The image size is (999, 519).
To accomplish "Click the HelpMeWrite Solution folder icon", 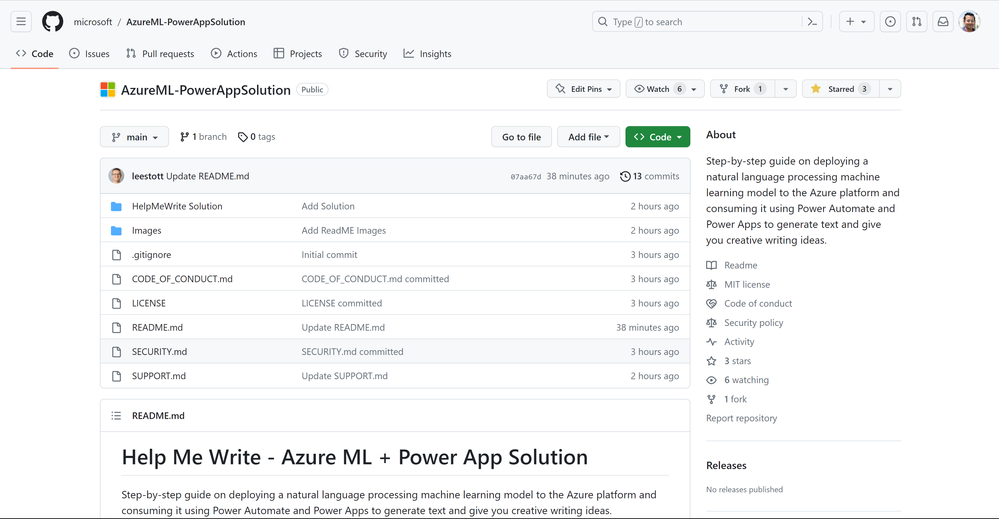I will click(116, 206).
